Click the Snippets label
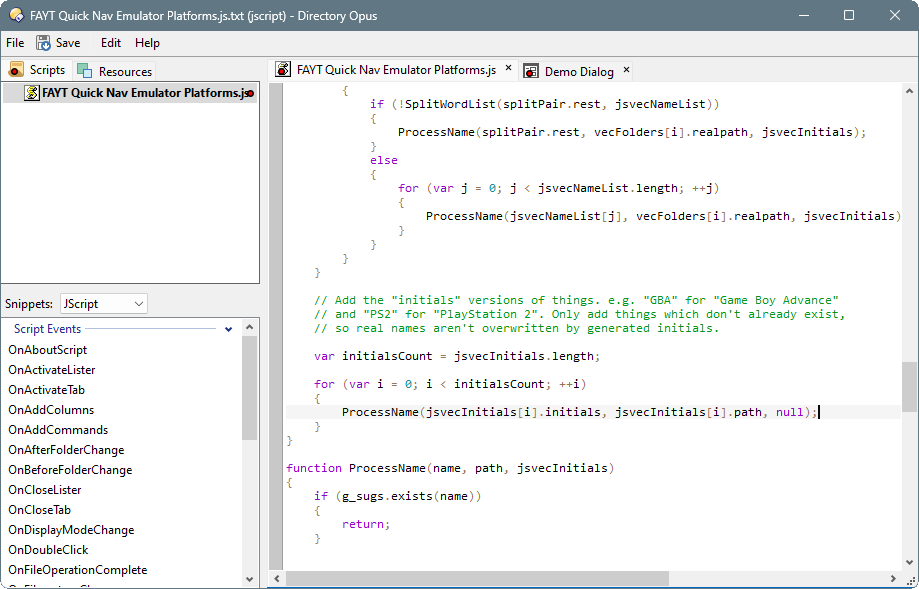Screen dimensions: 919x589 (x=29, y=304)
